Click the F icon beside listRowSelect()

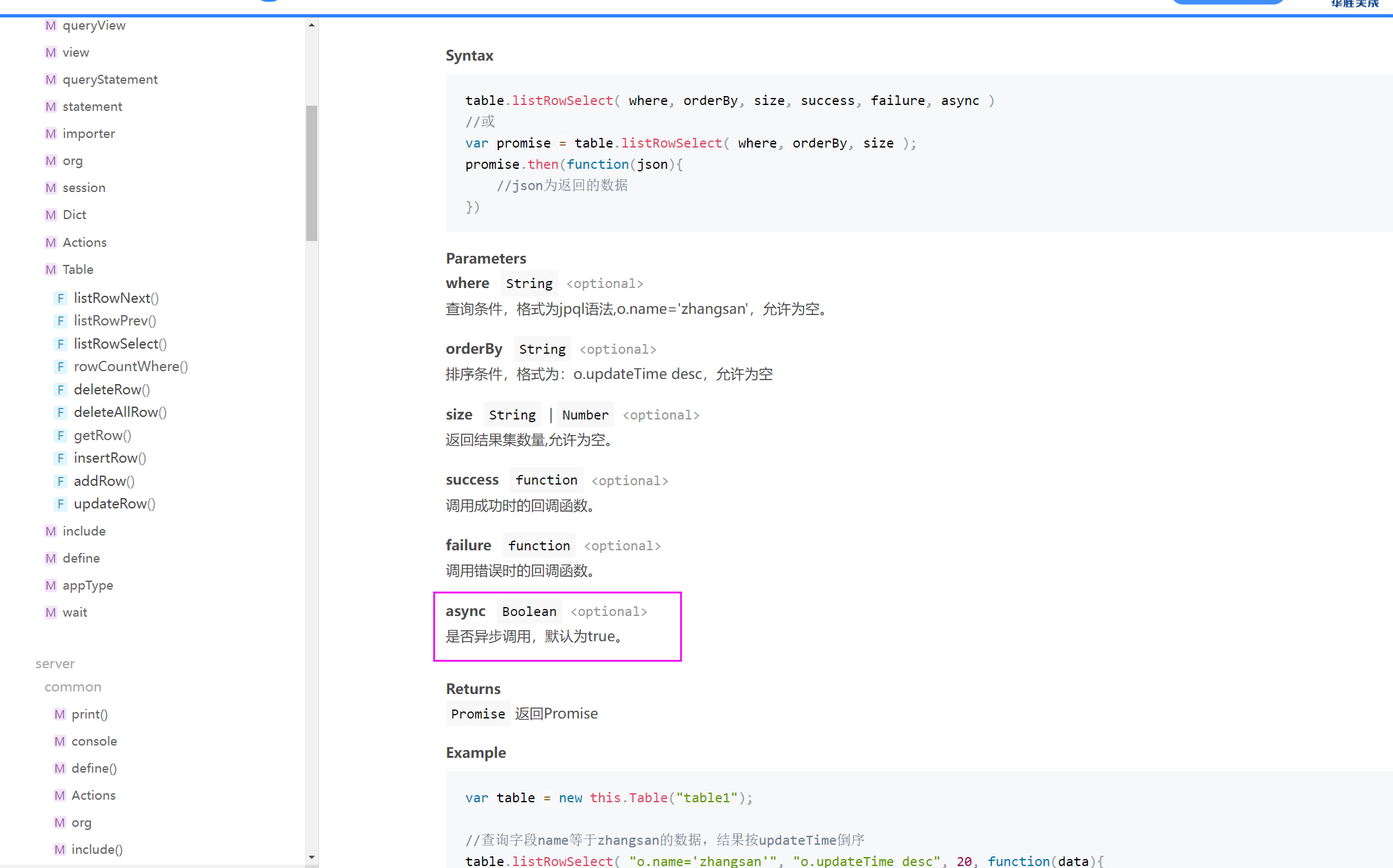(x=61, y=344)
